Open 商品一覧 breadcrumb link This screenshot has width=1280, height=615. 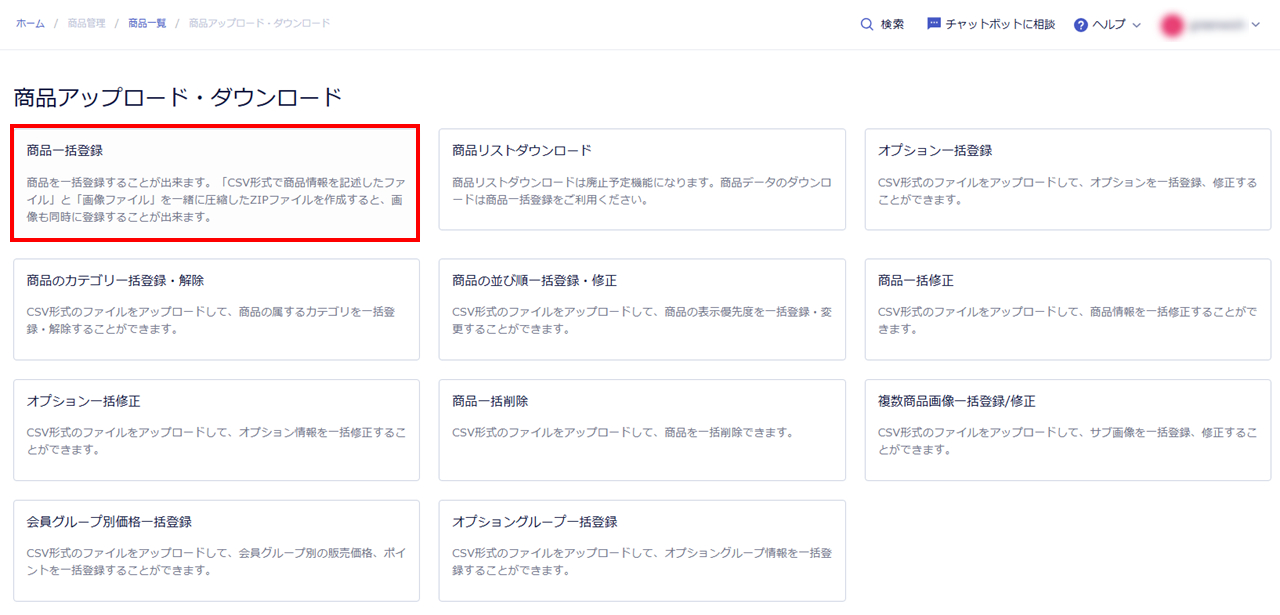[147, 23]
